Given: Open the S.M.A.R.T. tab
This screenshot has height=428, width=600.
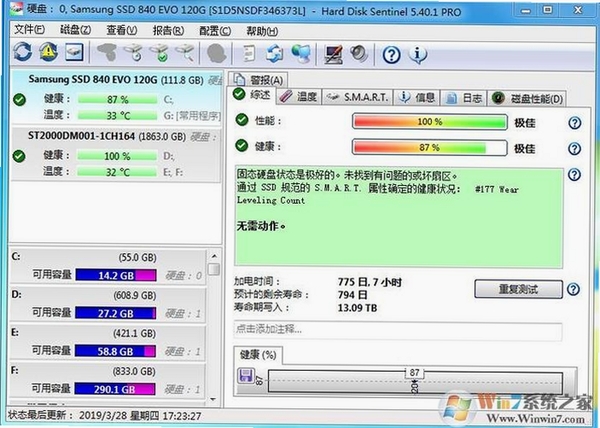Looking at the screenshot, I should (357, 98).
